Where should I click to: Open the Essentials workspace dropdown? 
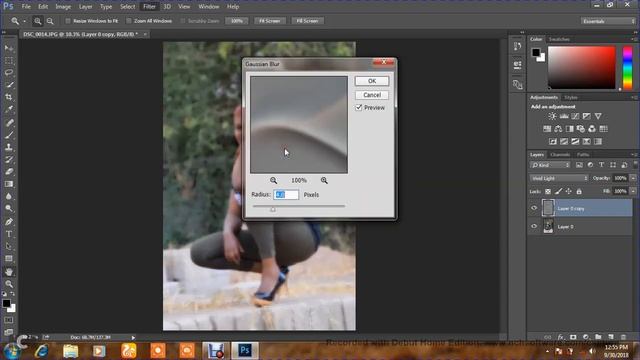(x=608, y=21)
